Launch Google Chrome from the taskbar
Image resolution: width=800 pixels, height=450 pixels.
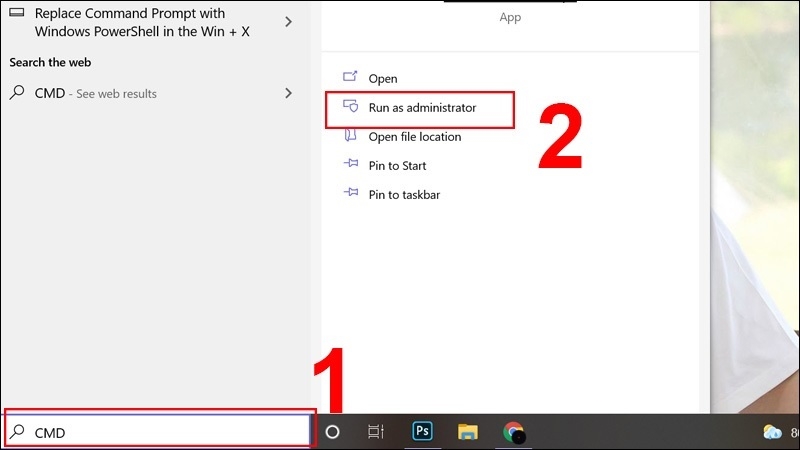[514, 432]
